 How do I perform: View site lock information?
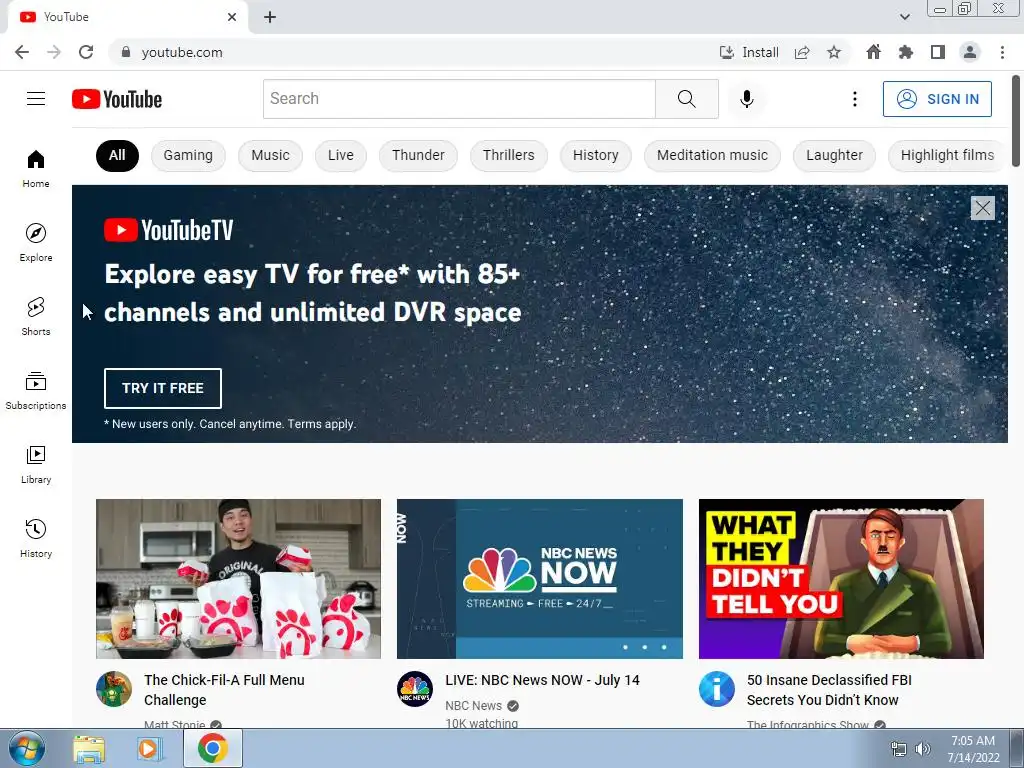(x=126, y=52)
